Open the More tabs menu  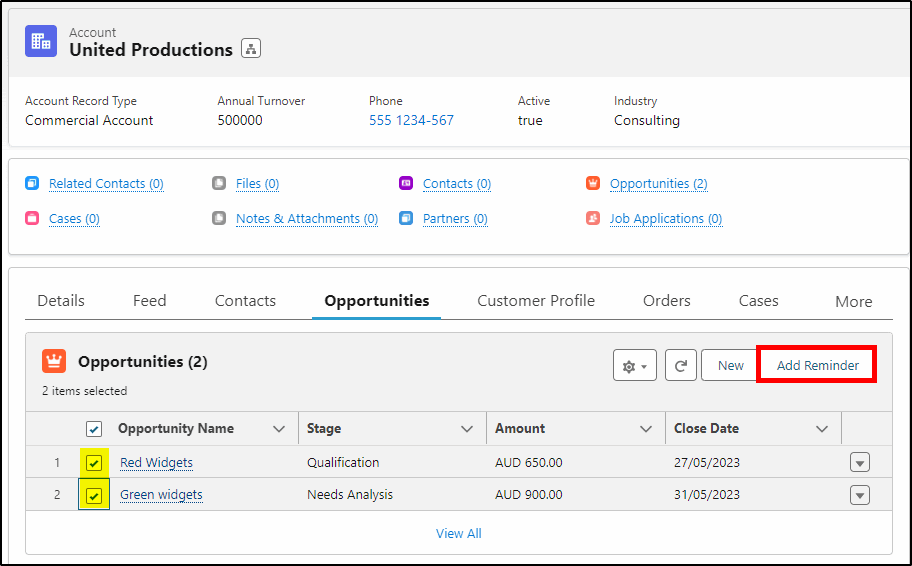click(853, 301)
